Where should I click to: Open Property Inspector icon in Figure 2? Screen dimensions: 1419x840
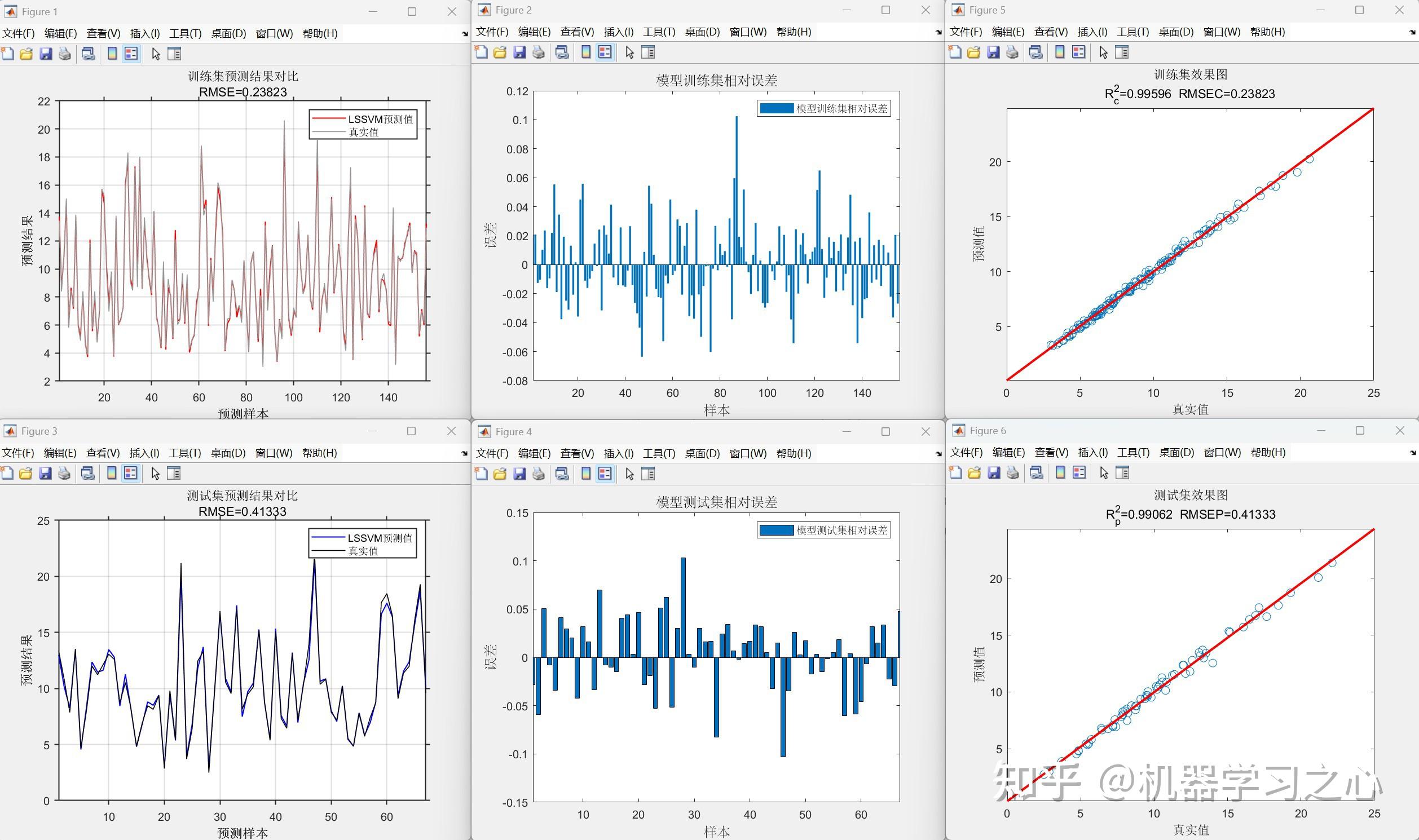pos(648,52)
